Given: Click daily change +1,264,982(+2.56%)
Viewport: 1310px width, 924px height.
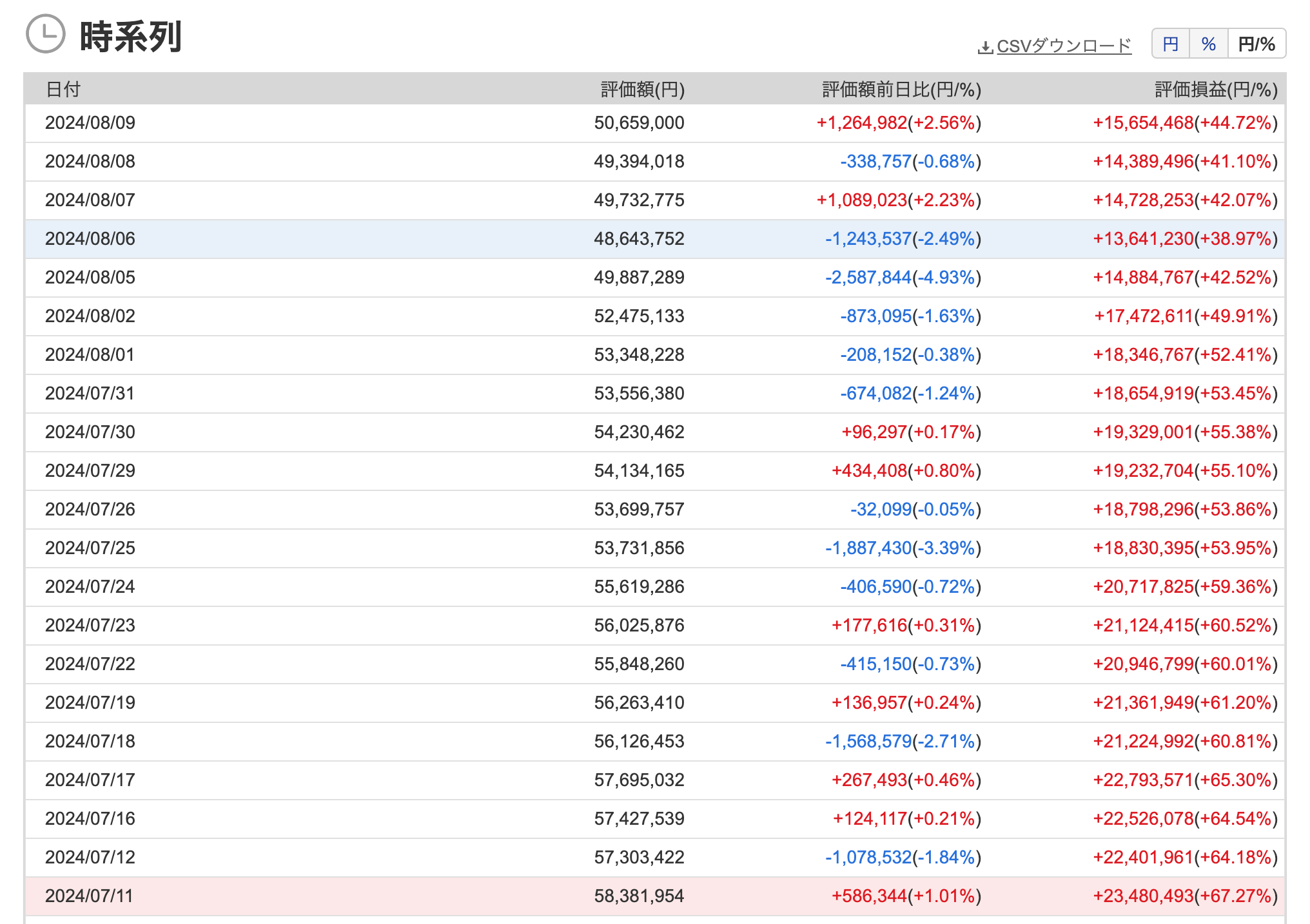Looking at the screenshot, I should tap(899, 122).
